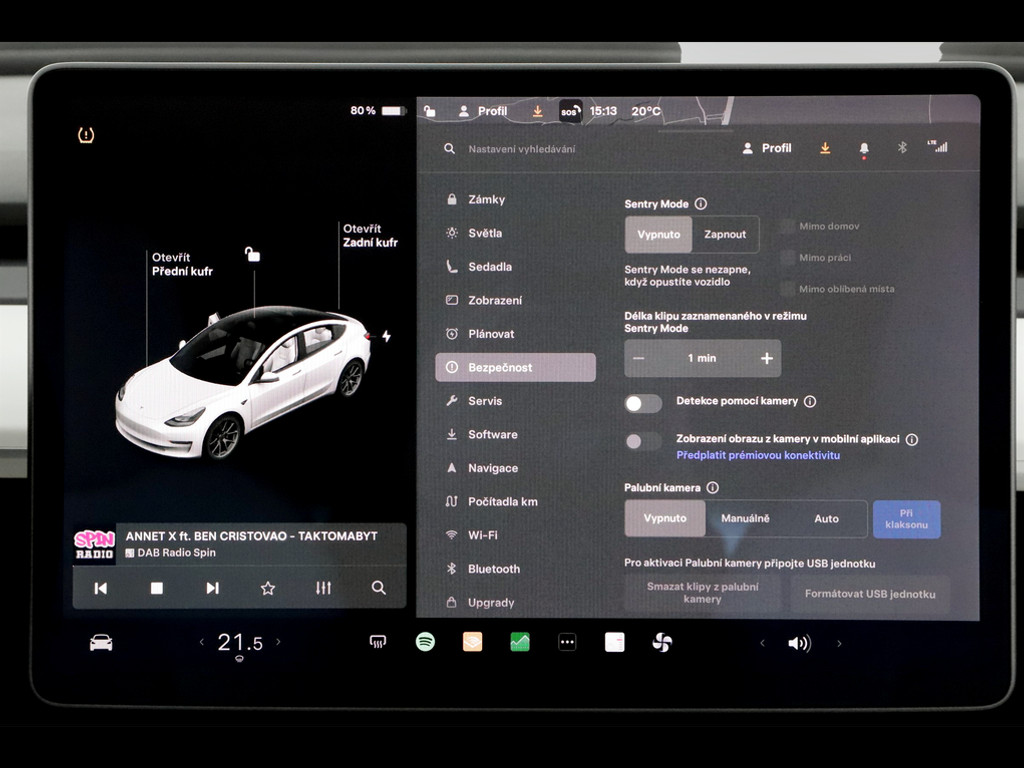Tap Otevřít Přední kufr
This screenshot has height=768, width=1024.
182,264
